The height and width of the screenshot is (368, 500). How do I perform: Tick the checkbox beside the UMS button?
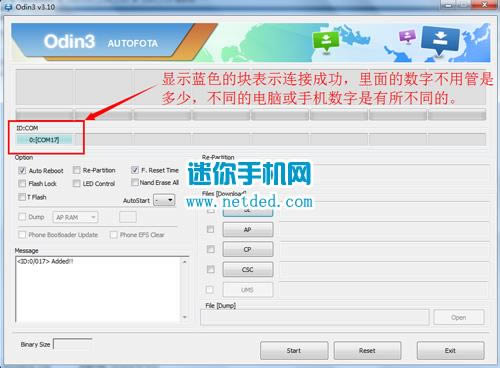coord(210,290)
